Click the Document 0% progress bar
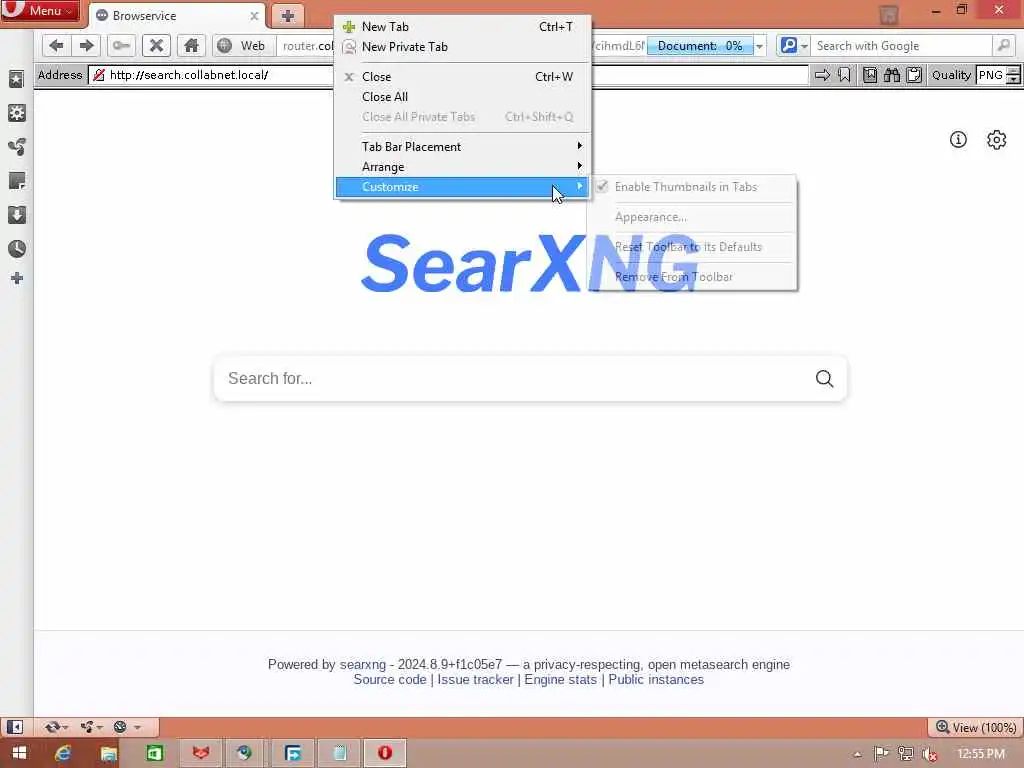This screenshot has height=768, width=1024. [x=699, y=46]
